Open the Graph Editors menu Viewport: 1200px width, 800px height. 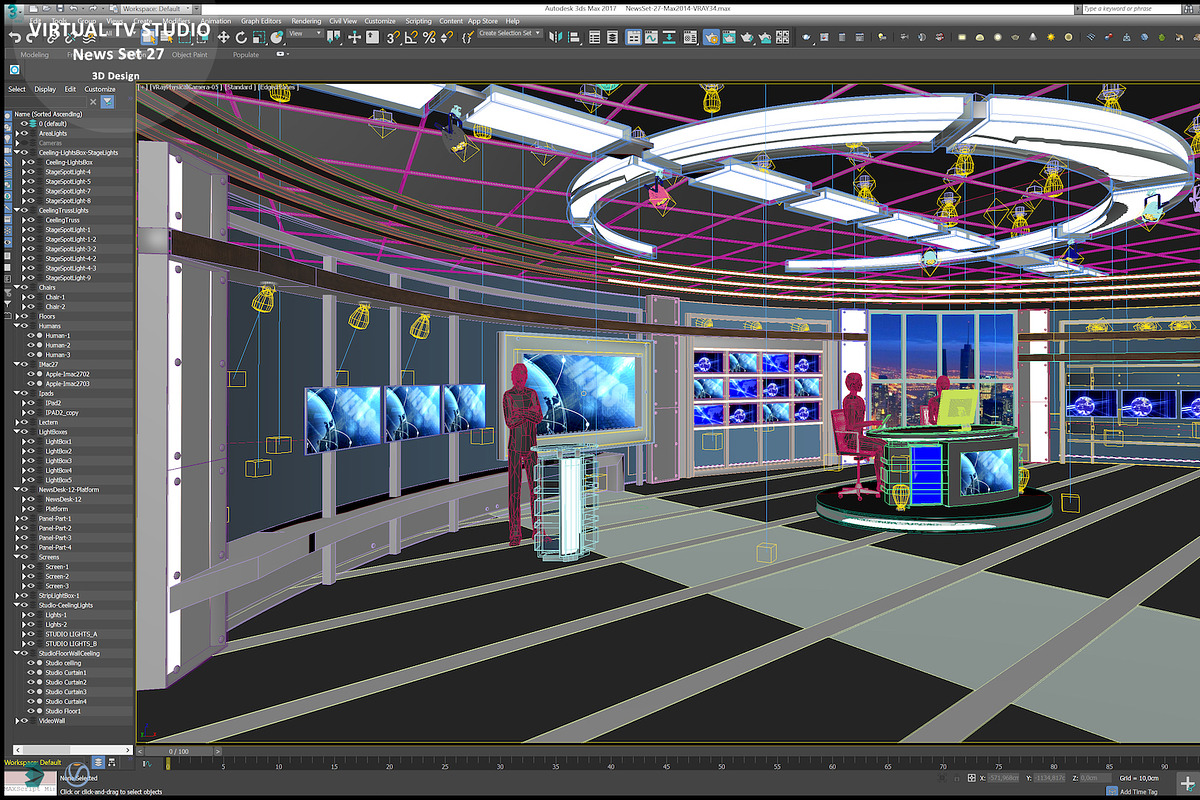(261, 21)
